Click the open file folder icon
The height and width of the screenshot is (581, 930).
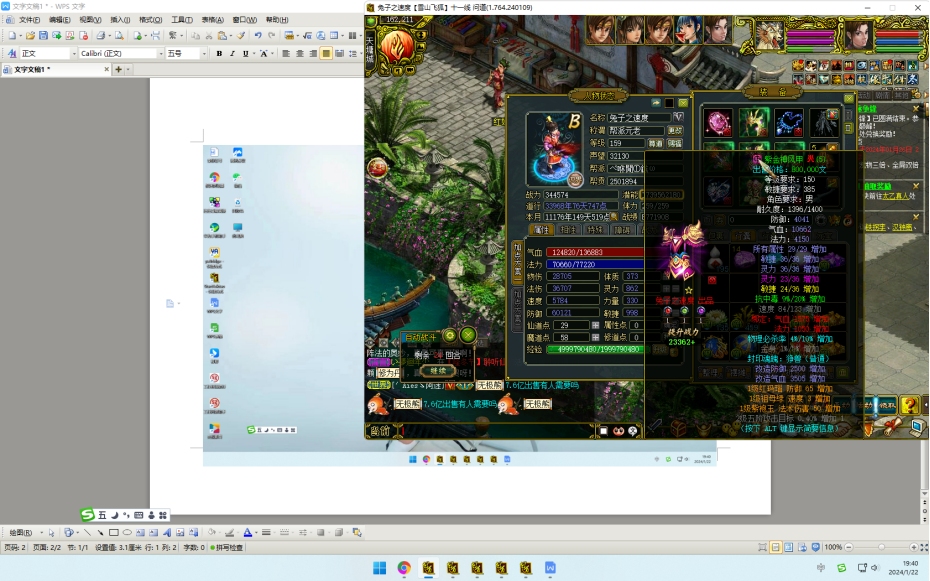[30, 36]
